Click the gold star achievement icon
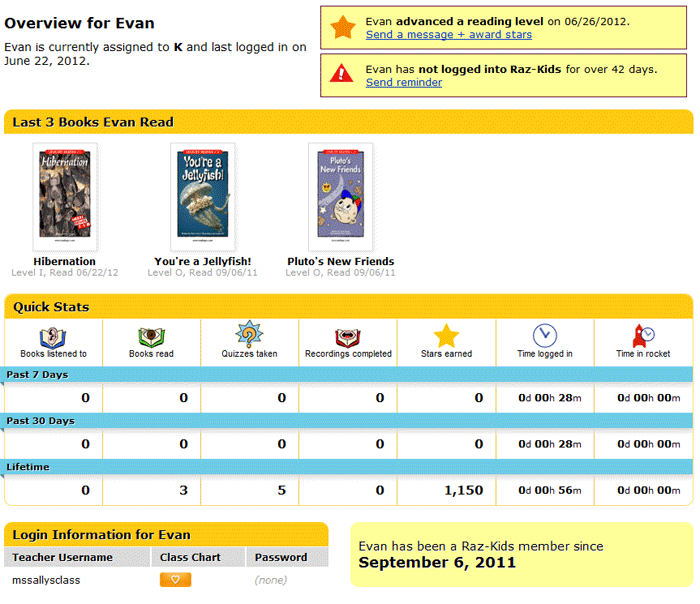 coord(342,27)
